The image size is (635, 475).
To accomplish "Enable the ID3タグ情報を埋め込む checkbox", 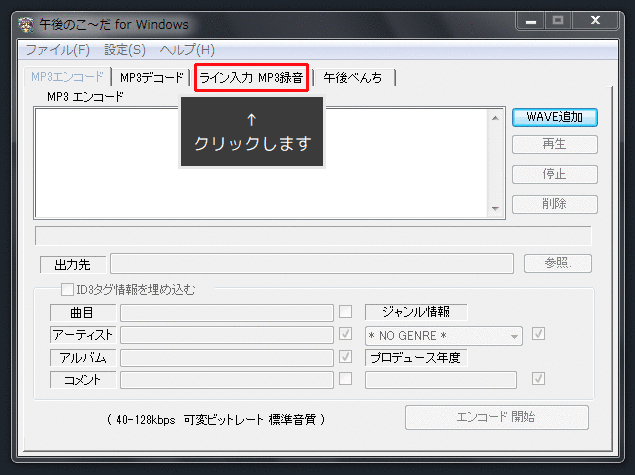I will [68, 290].
